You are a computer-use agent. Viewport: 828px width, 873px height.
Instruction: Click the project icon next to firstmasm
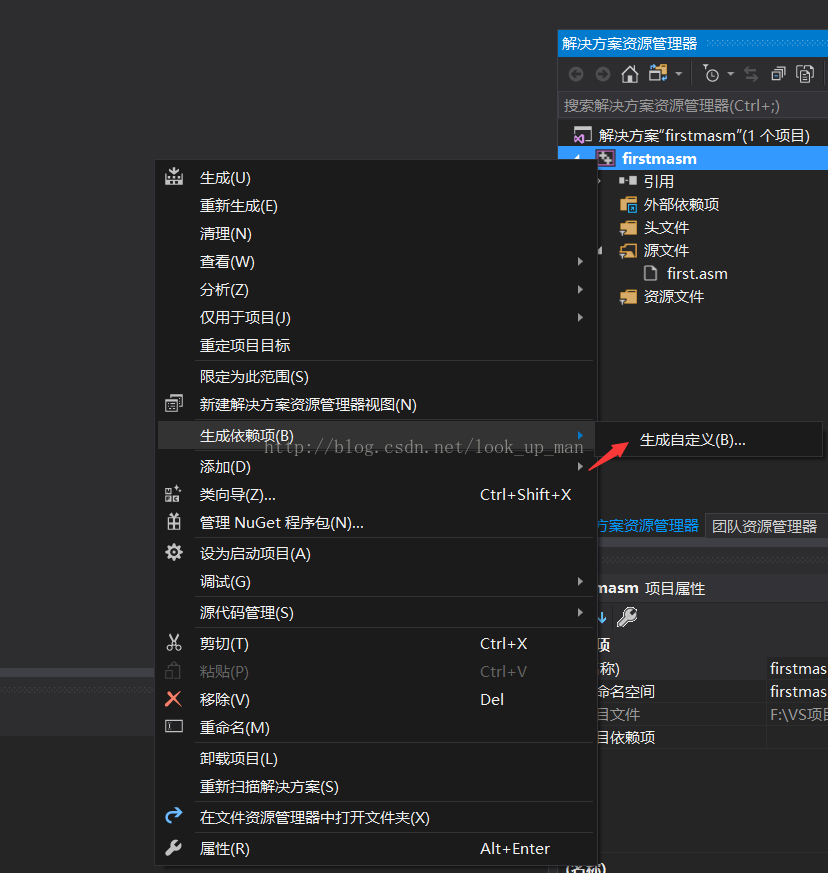[x=606, y=159]
